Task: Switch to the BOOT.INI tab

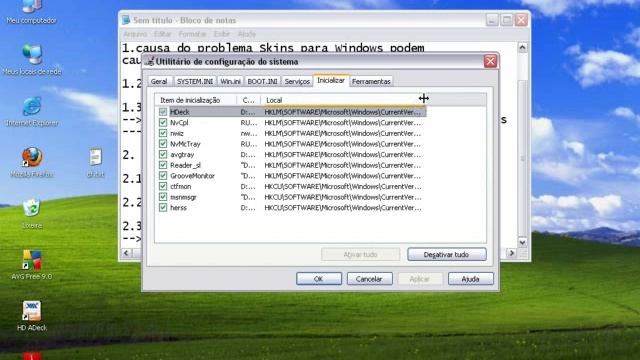Action: tap(262, 81)
